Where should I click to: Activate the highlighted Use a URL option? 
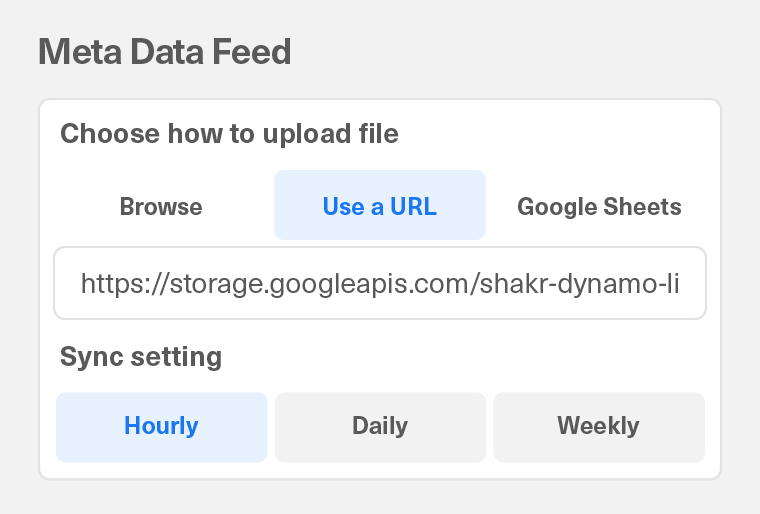[380, 207]
